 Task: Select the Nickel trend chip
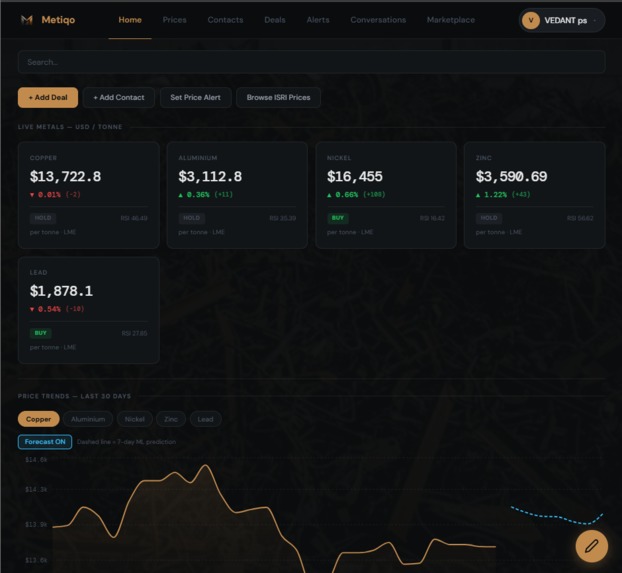coord(134,419)
